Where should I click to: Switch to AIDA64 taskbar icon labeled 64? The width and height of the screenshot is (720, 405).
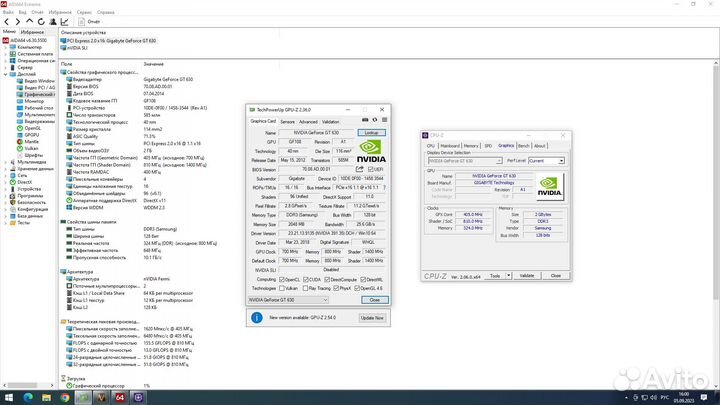(x=120, y=397)
